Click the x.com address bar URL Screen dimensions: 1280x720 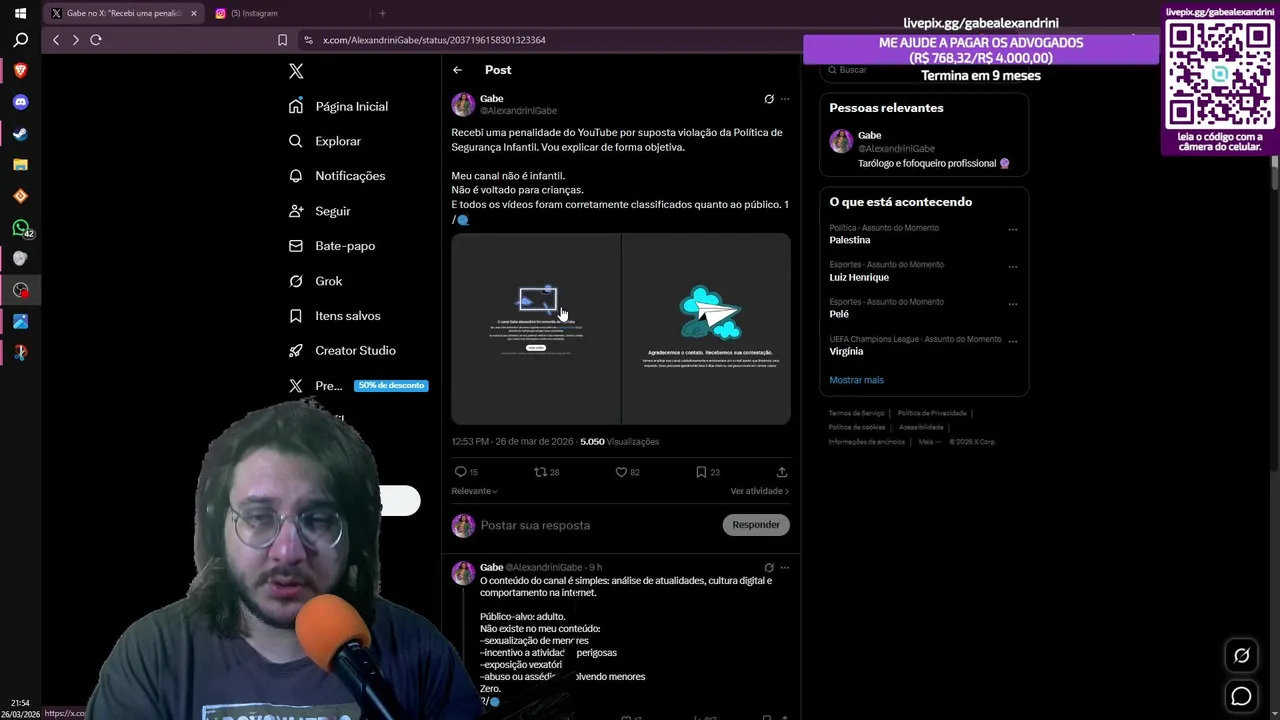[434, 40]
